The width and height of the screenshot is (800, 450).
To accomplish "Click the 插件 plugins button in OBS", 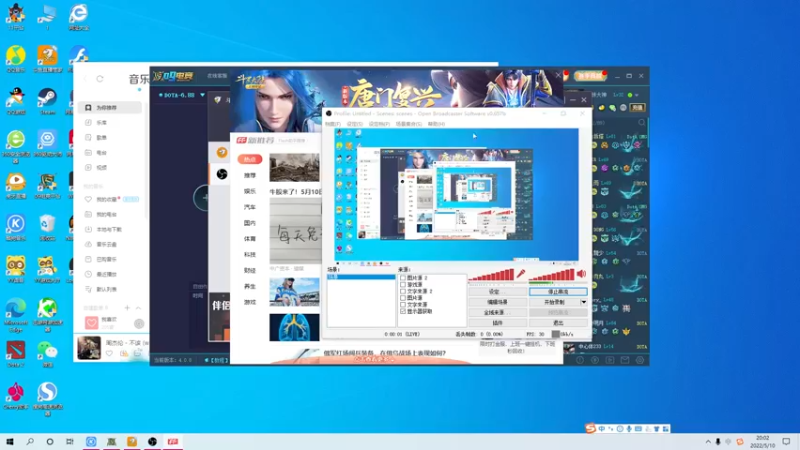I will [x=497, y=323].
